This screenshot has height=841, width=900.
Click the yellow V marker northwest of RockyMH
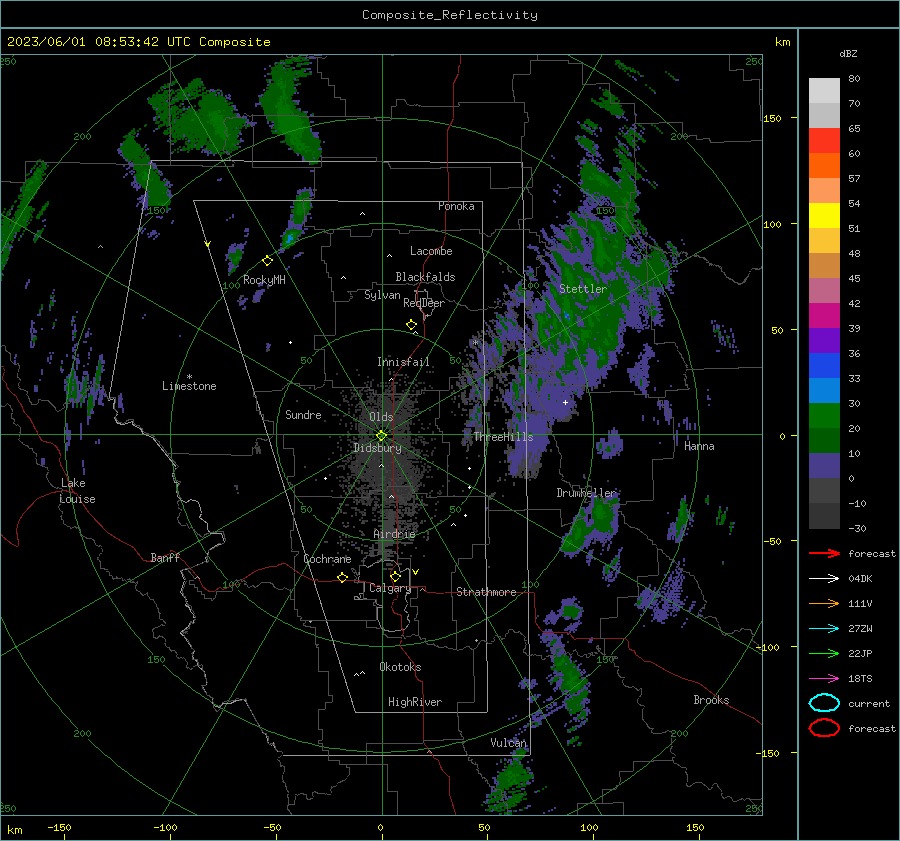208,244
